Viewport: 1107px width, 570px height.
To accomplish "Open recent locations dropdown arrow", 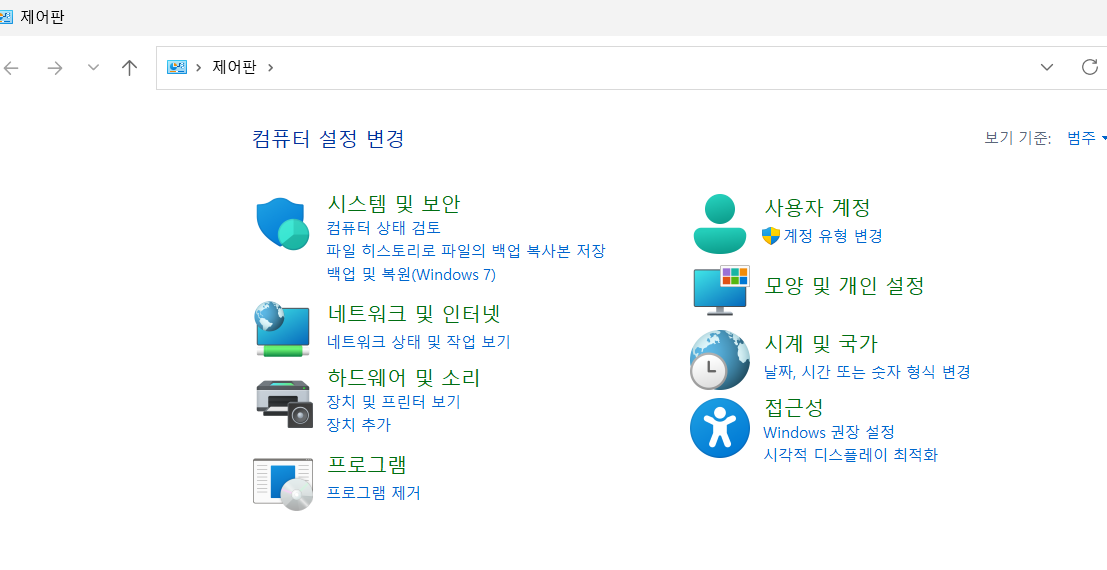I will pyautogui.click(x=93, y=68).
